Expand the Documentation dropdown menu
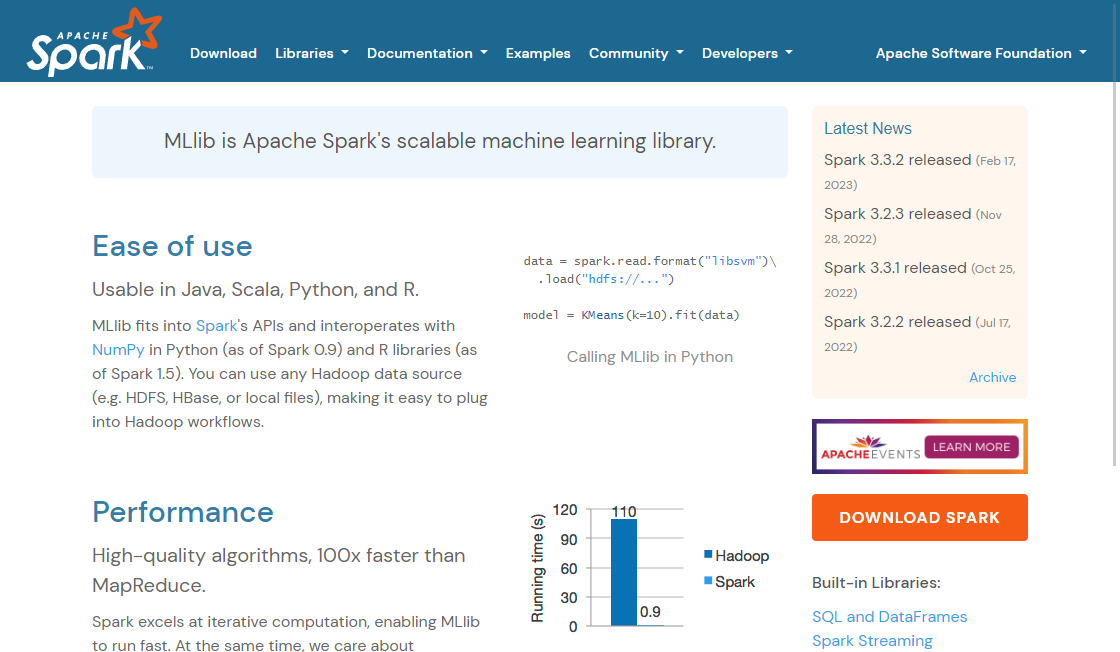 click(x=427, y=53)
